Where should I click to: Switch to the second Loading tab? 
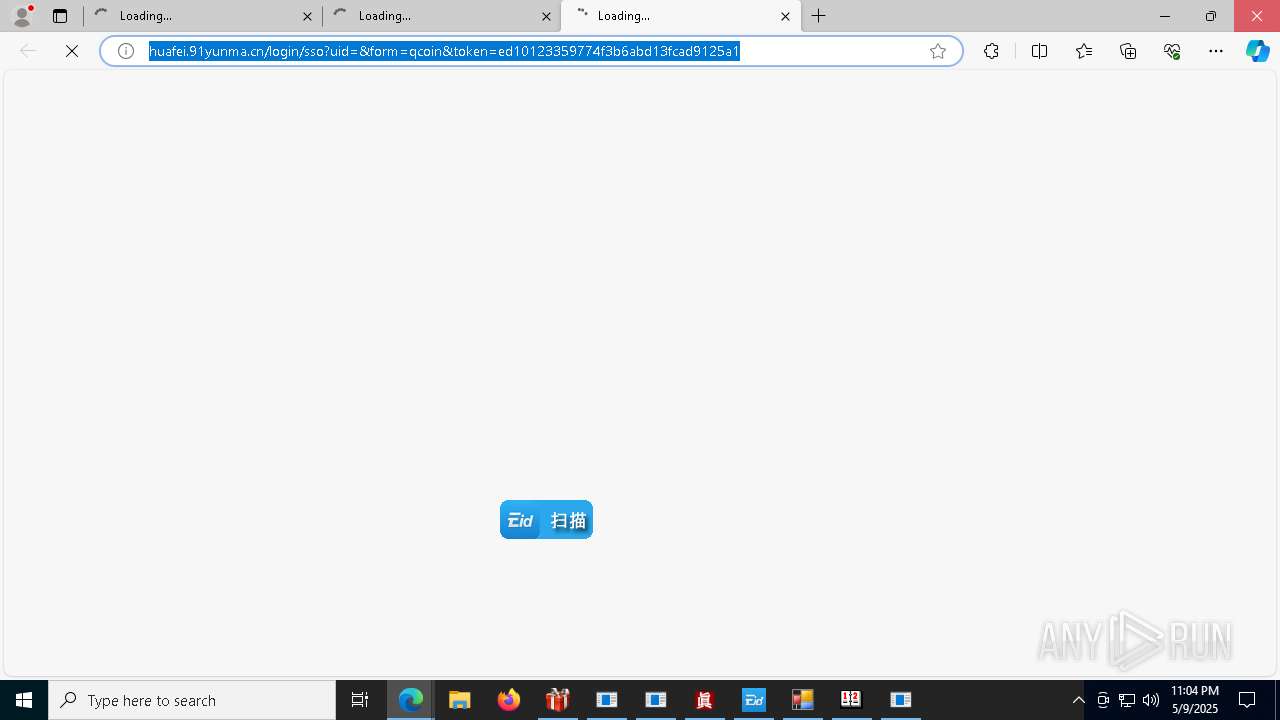(x=443, y=16)
